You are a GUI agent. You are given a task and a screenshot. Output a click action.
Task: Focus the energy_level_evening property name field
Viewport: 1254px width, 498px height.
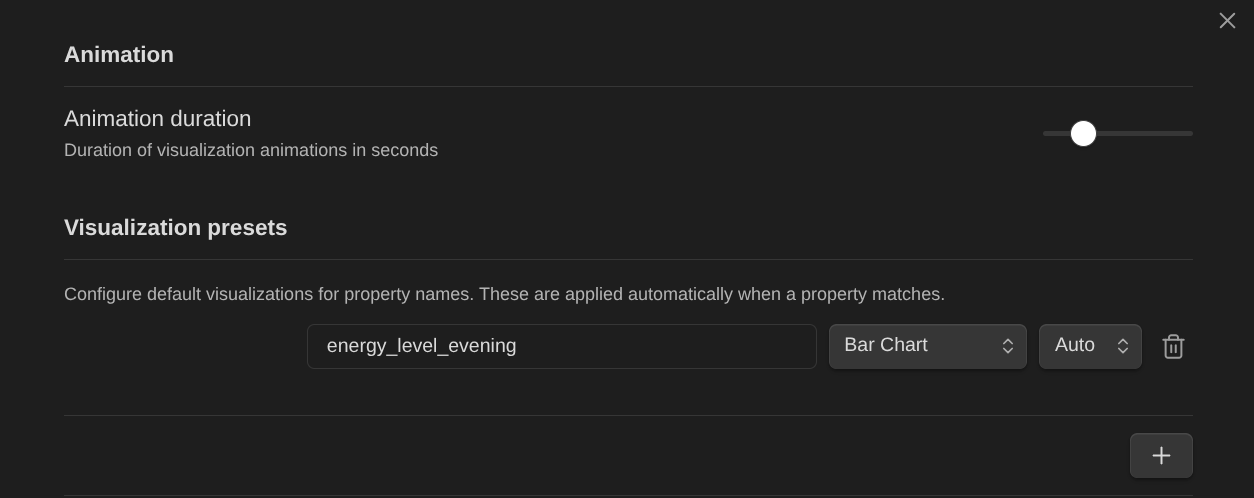point(561,346)
